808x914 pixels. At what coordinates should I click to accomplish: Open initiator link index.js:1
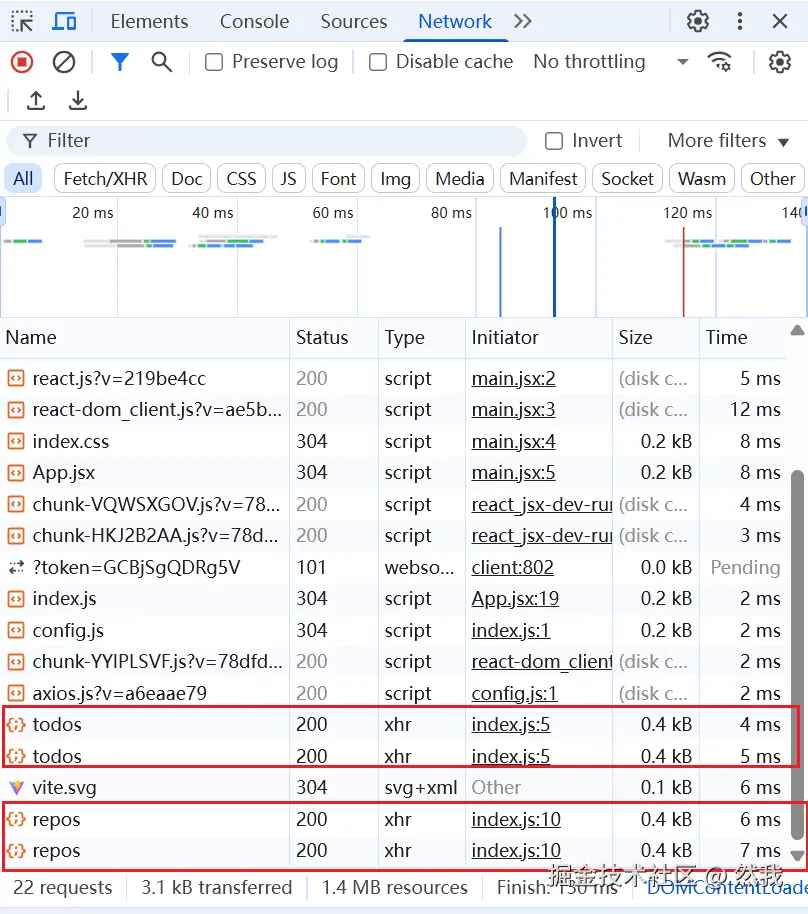coord(510,630)
